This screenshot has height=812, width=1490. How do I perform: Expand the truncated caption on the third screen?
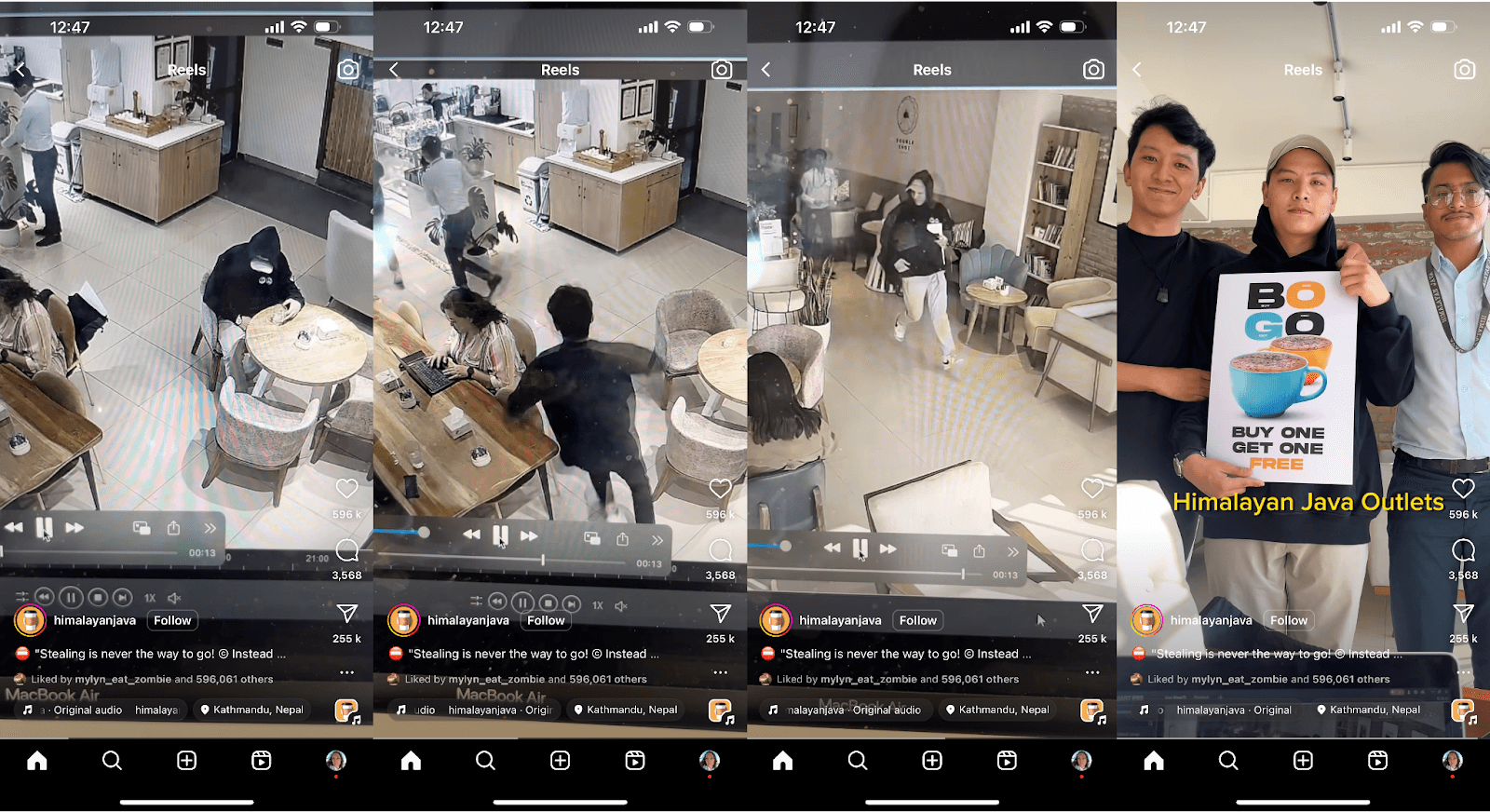click(1026, 654)
